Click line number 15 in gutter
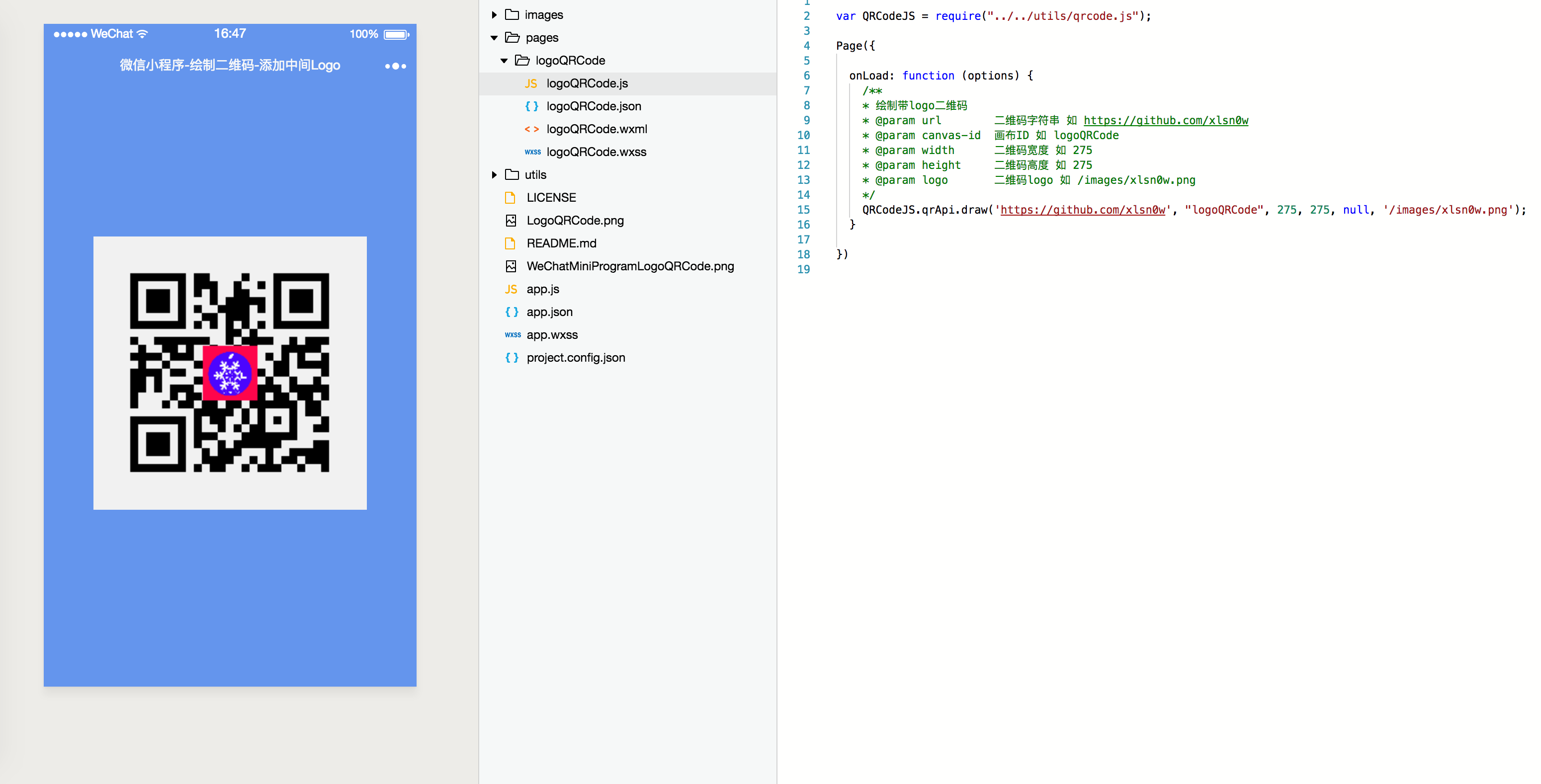The image size is (1541, 784). (x=803, y=210)
